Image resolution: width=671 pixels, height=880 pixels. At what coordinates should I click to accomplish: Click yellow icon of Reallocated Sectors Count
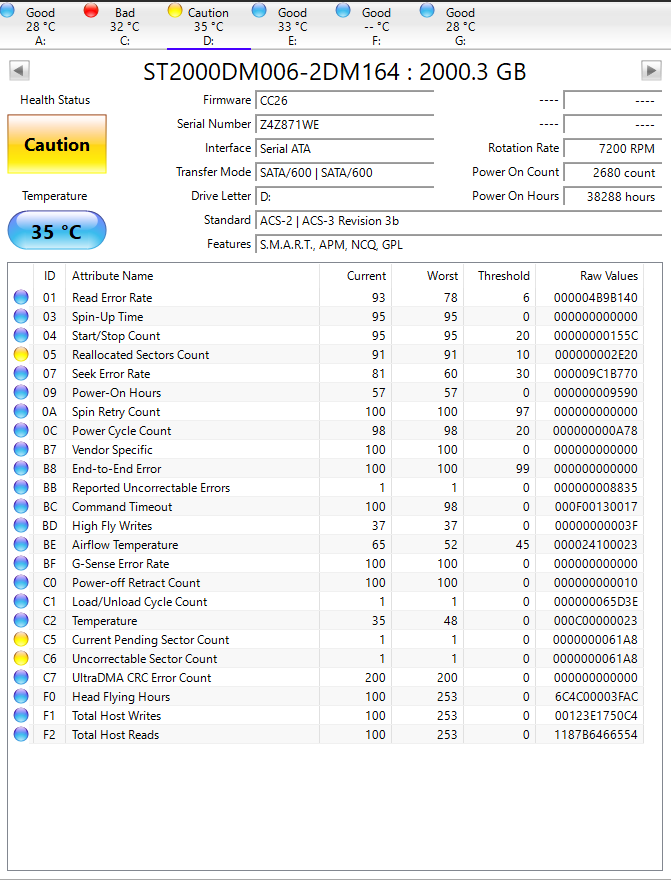[21, 355]
